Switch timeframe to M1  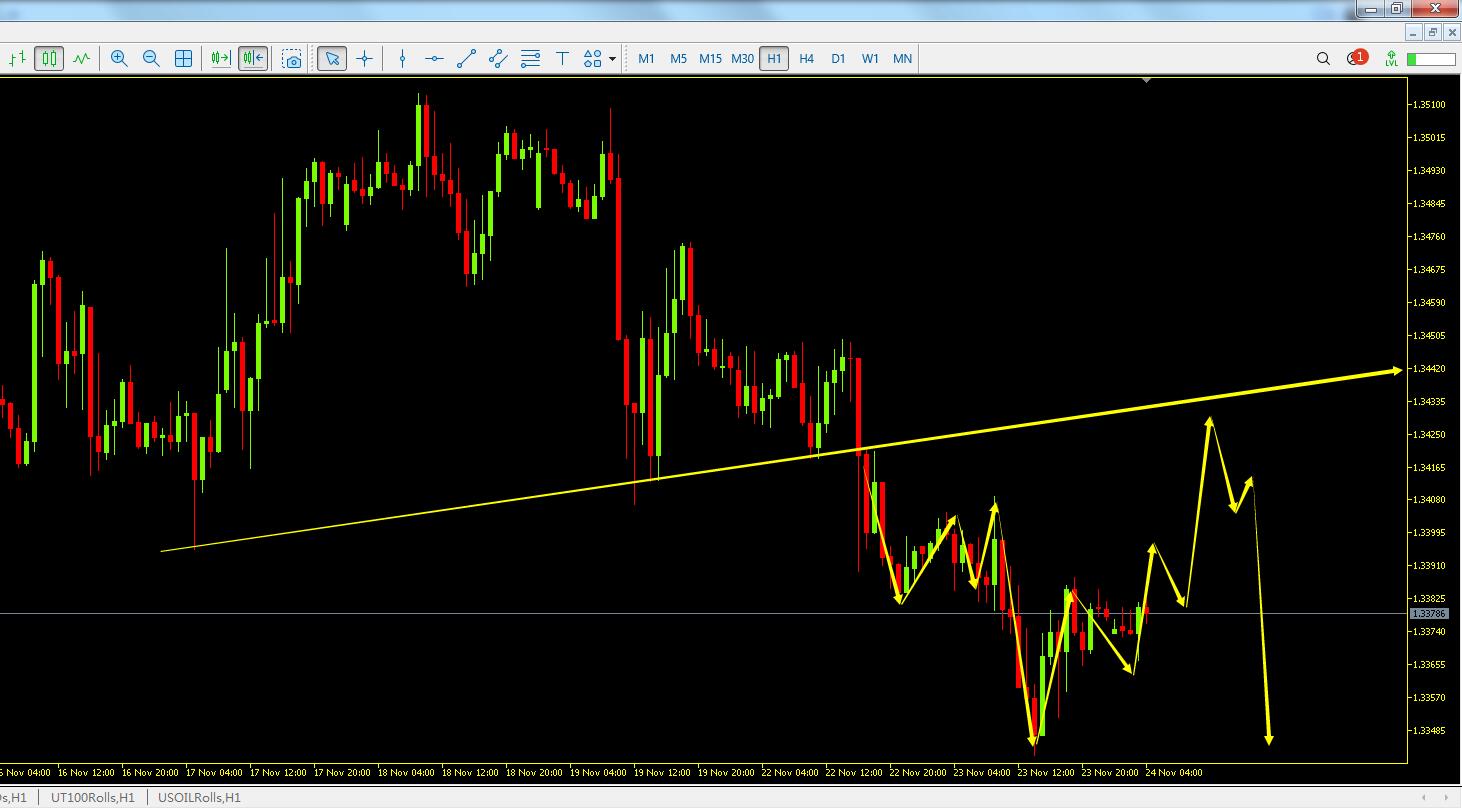tap(646, 59)
